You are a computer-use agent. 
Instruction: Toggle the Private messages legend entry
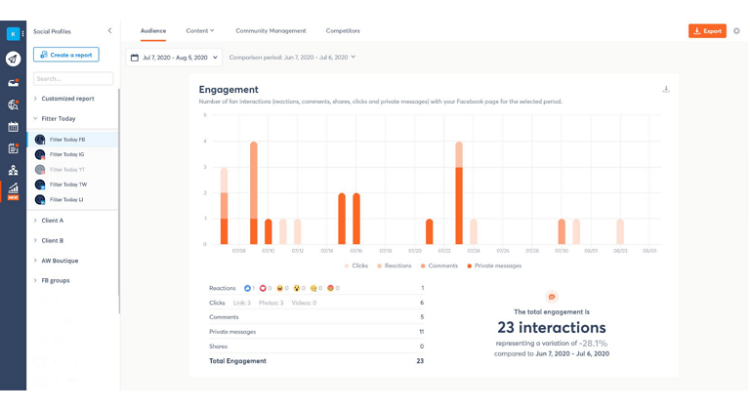point(494,266)
